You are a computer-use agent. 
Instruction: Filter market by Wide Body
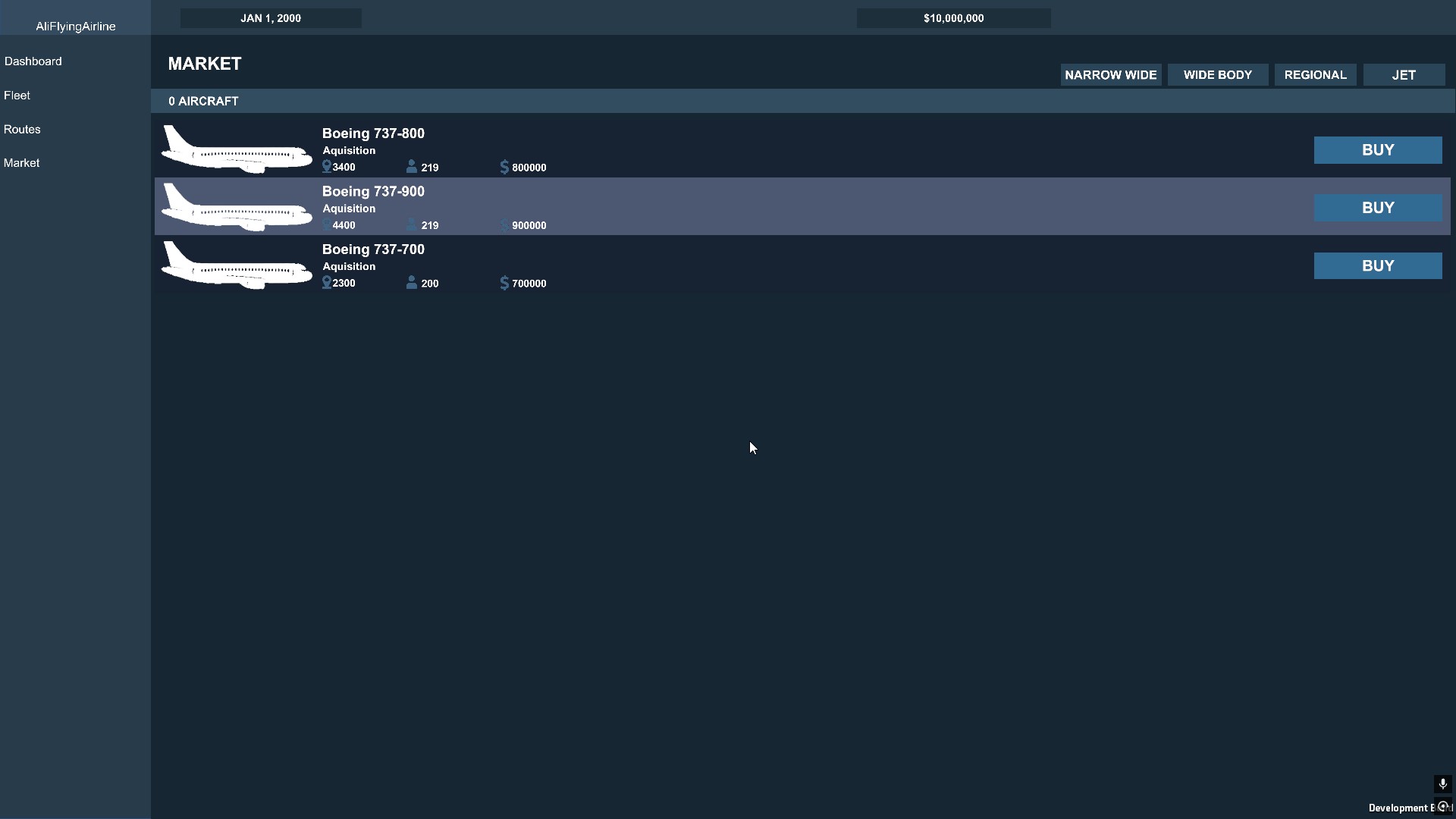1218,75
